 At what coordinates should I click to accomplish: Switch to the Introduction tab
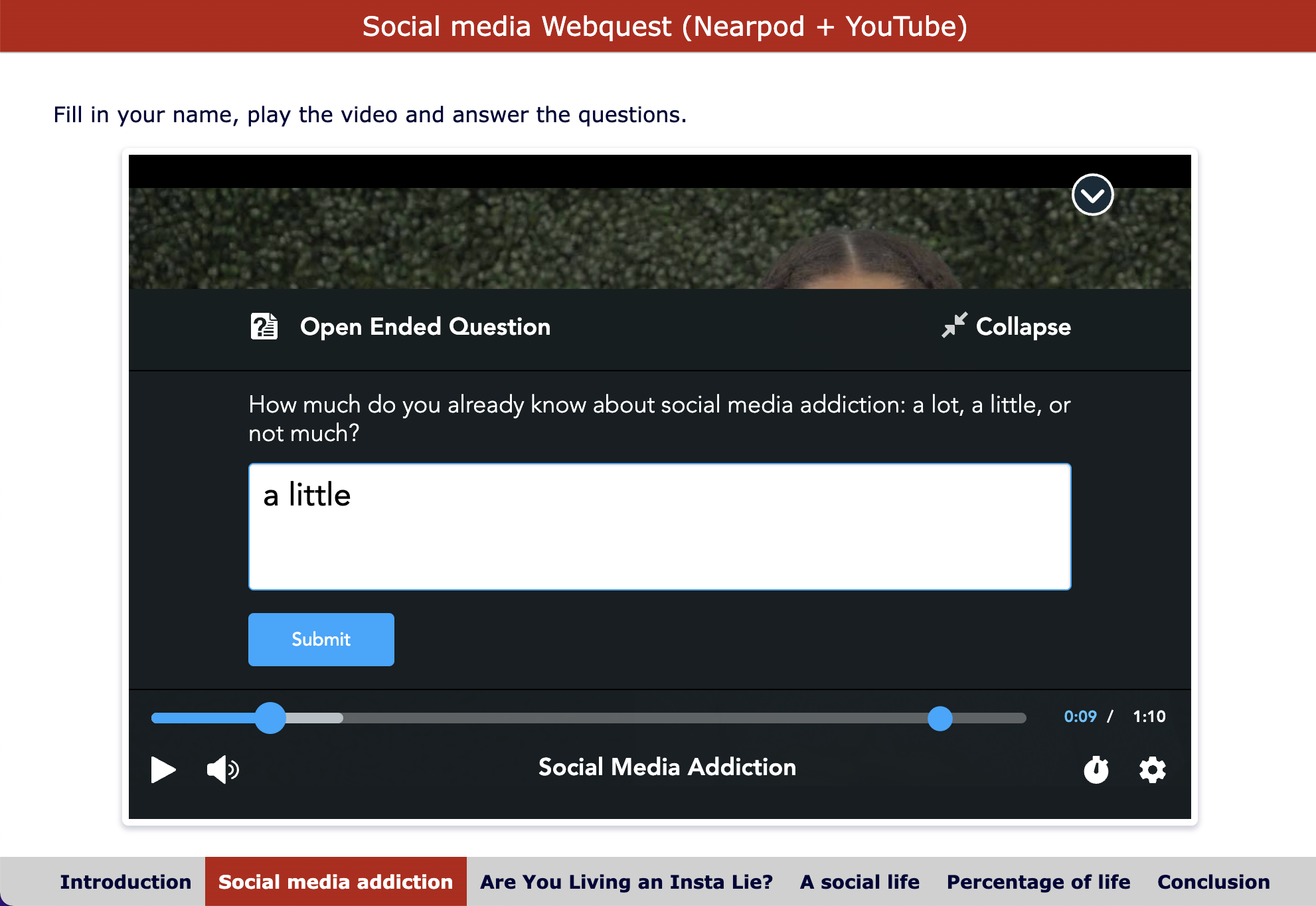click(125, 881)
